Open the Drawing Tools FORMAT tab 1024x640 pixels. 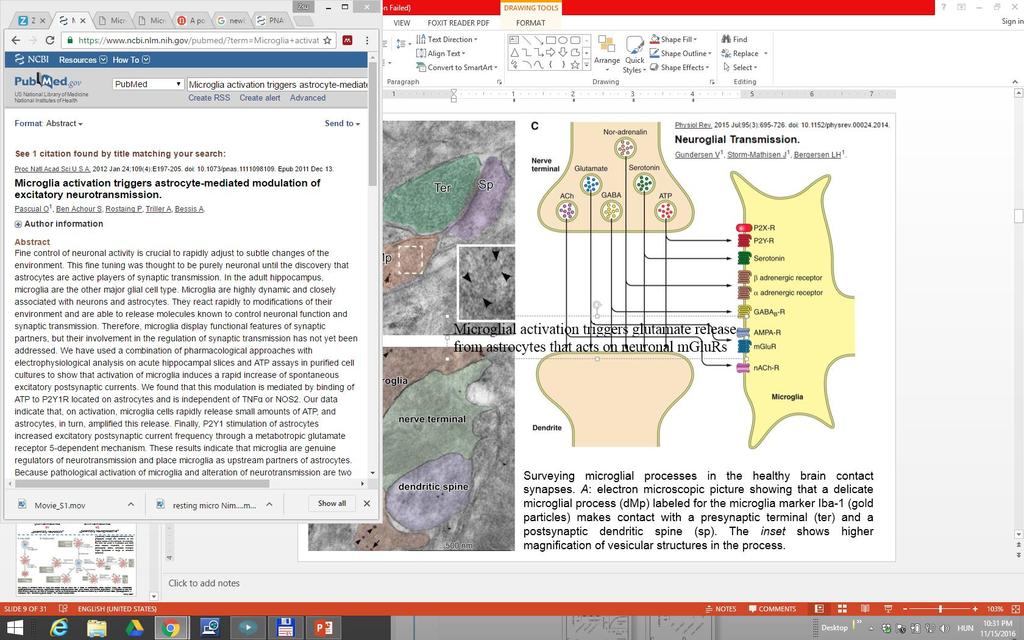click(530, 23)
